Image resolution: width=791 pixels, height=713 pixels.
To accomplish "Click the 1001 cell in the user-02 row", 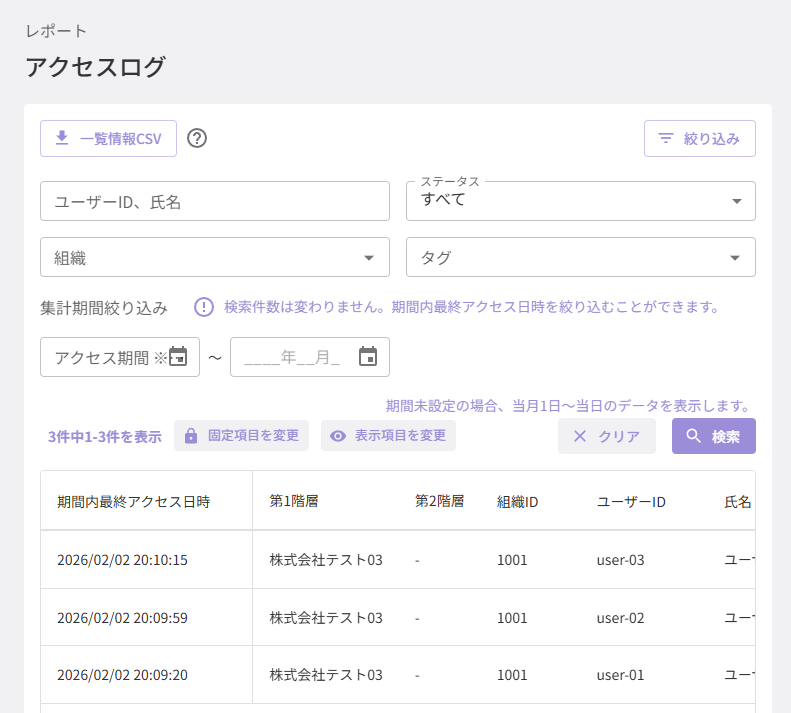I will click(x=512, y=618).
